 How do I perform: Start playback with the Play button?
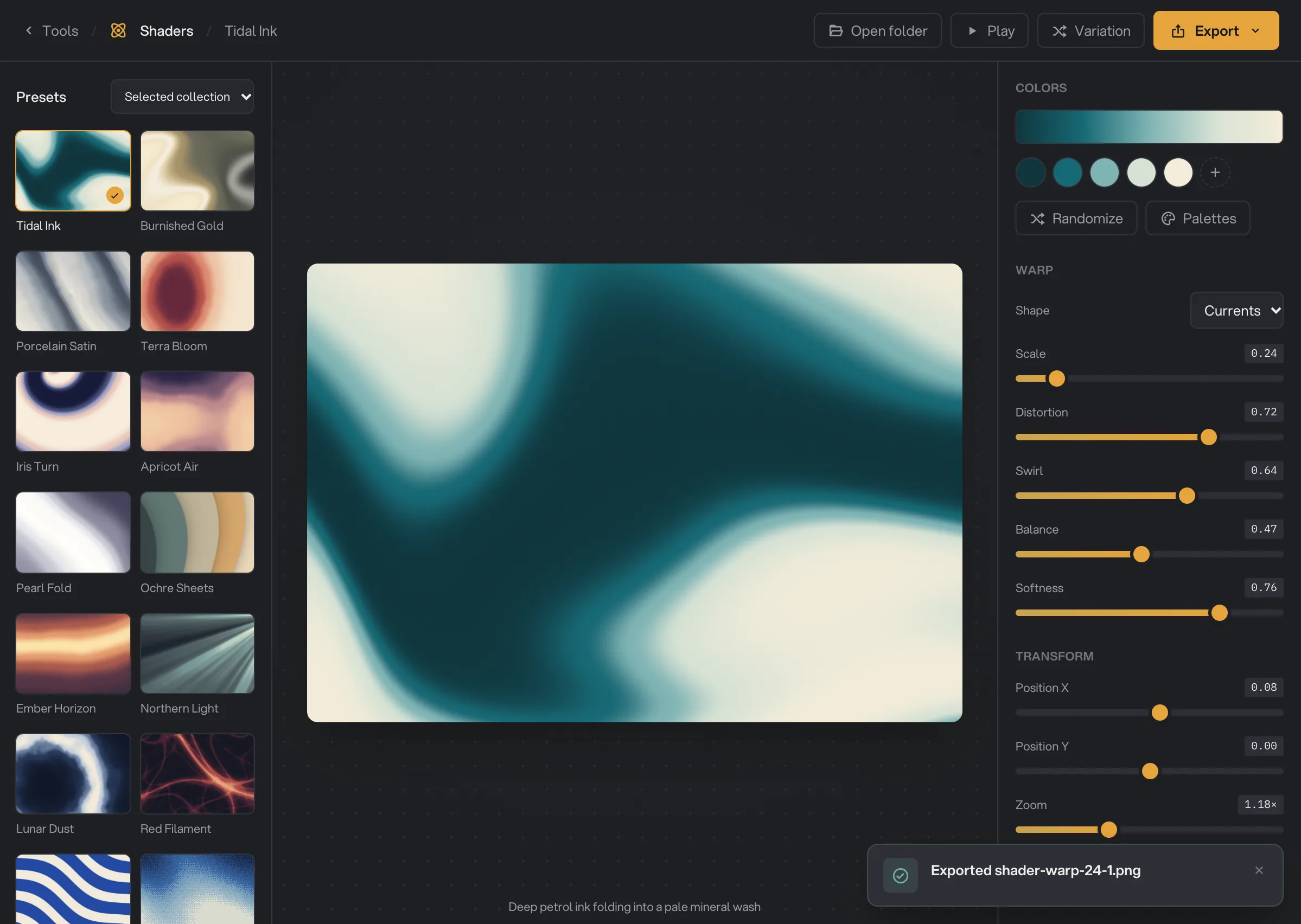989,30
